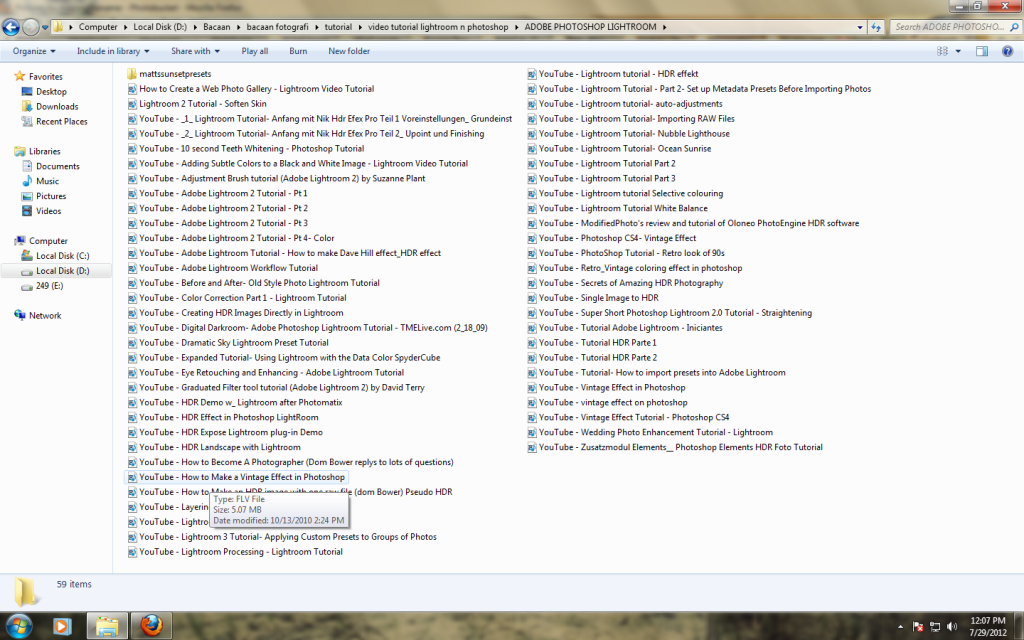Select Color Correction Part 1 - Lightroom Tutorial

237,298
